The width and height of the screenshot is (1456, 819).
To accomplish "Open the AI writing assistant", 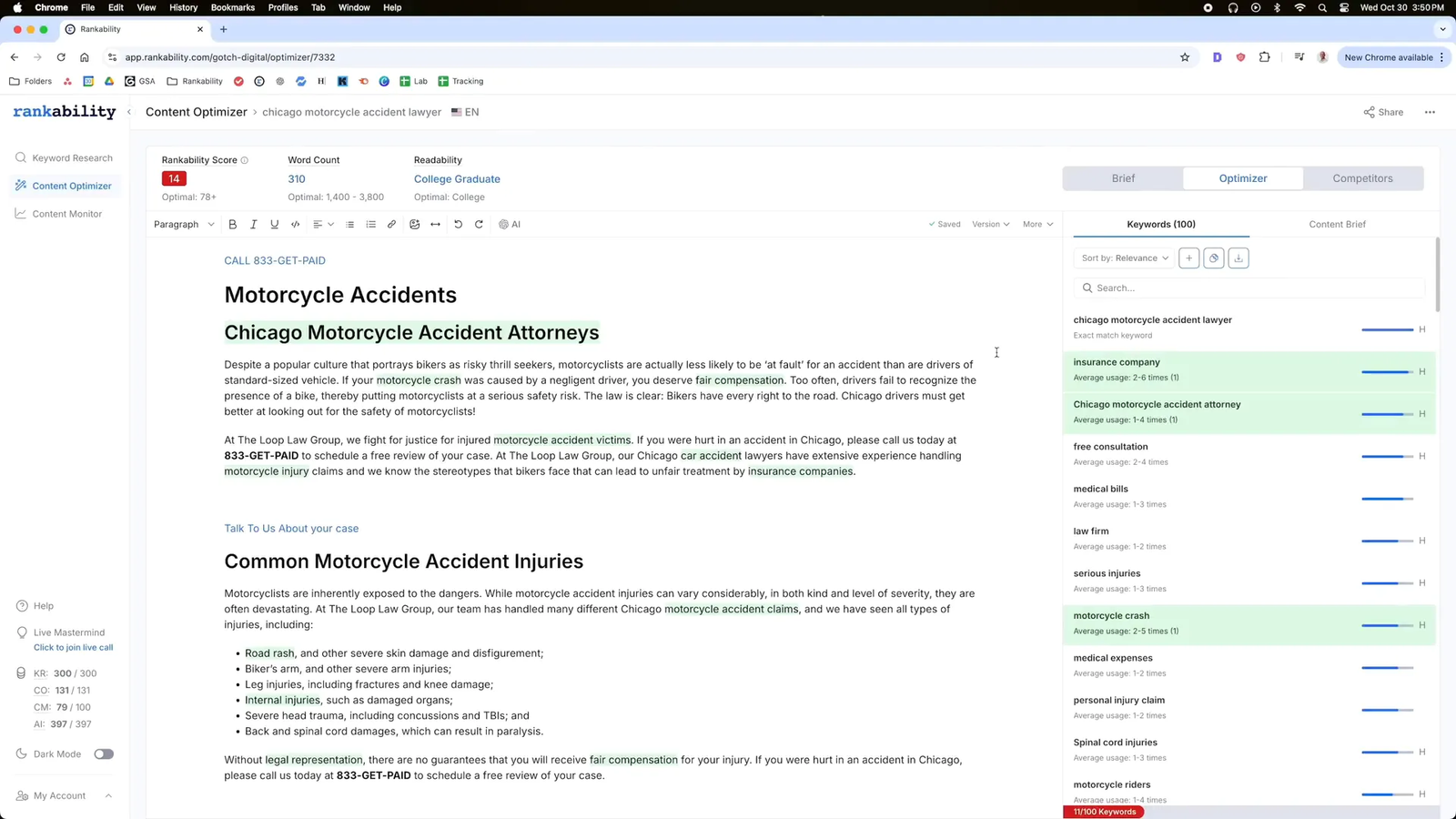I will [510, 224].
